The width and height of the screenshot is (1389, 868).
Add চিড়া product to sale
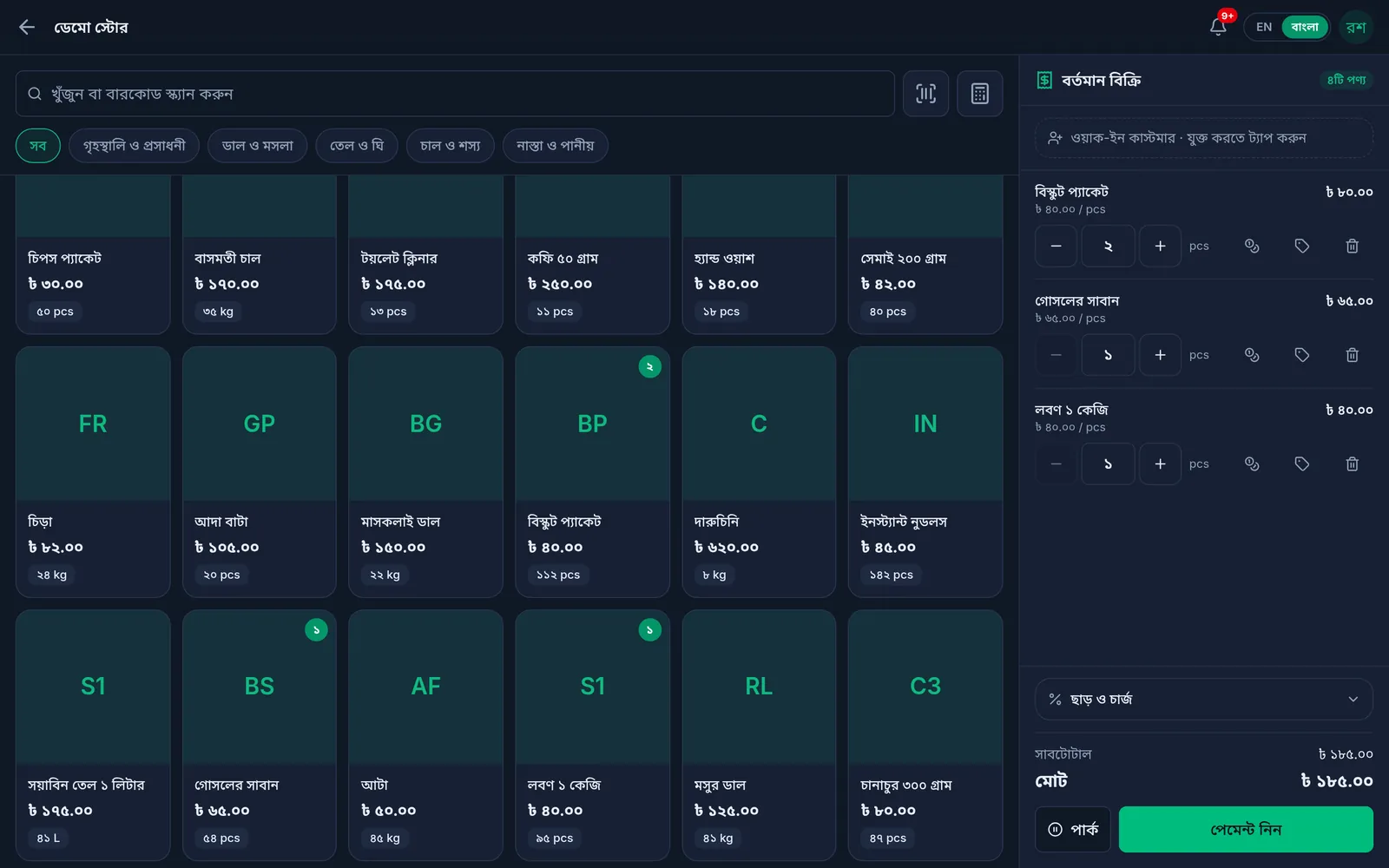click(x=93, y=472)
